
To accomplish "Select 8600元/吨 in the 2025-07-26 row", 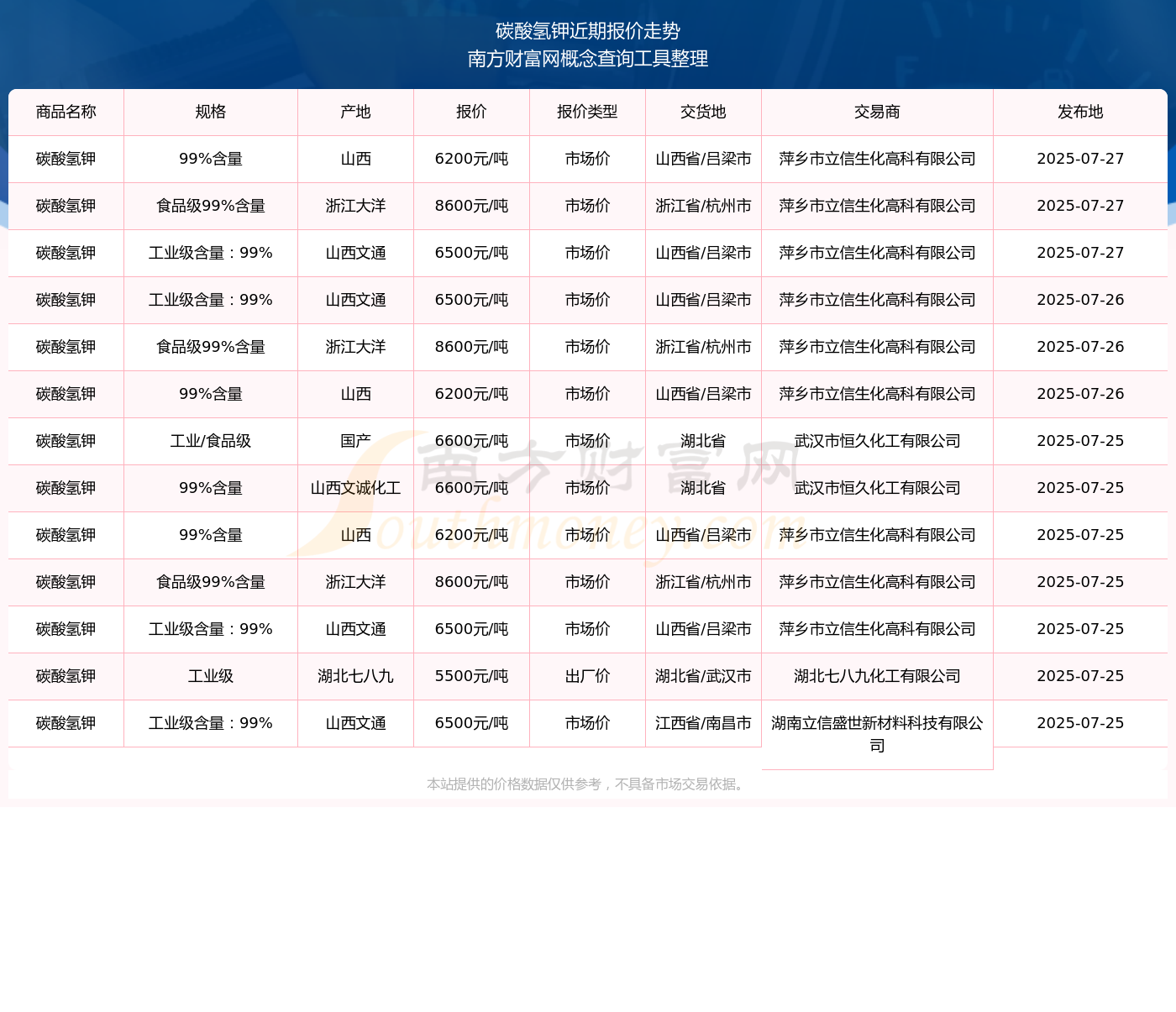I will pos(472,347).
